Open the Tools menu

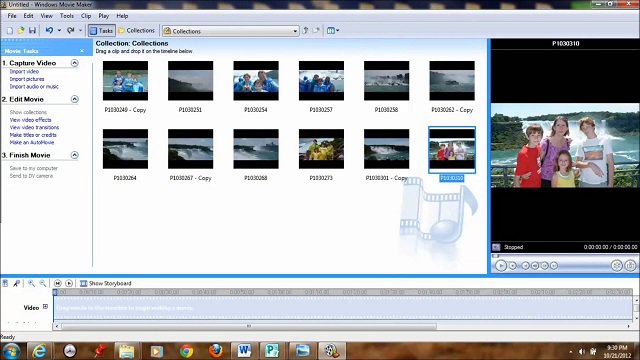coord(67,16)
